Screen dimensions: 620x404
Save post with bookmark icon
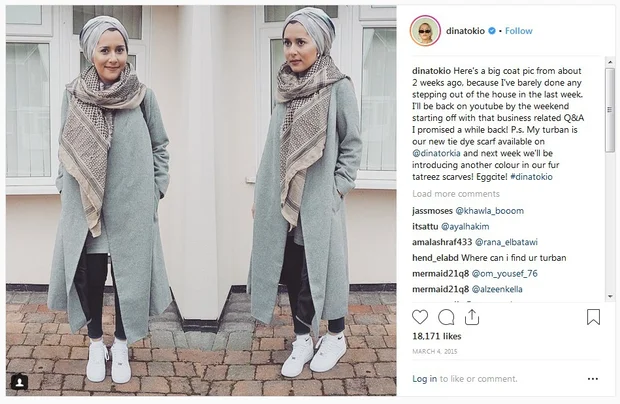click(593, 317)
